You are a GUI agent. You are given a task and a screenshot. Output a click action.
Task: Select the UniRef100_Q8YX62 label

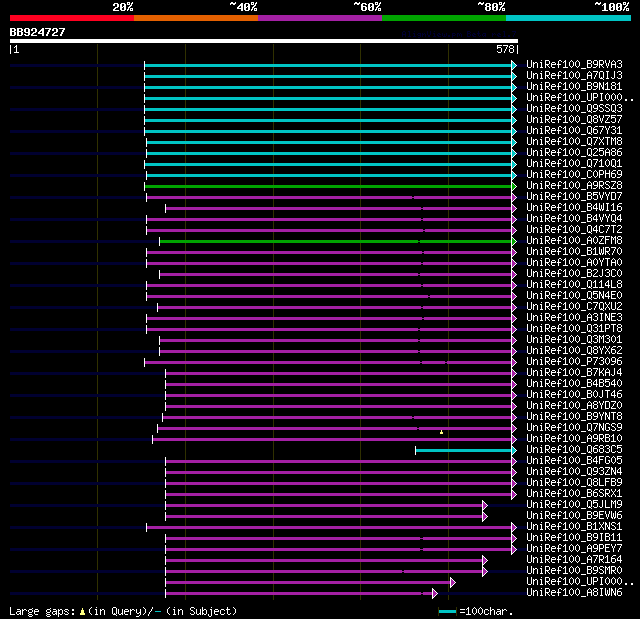pos(574,351)
